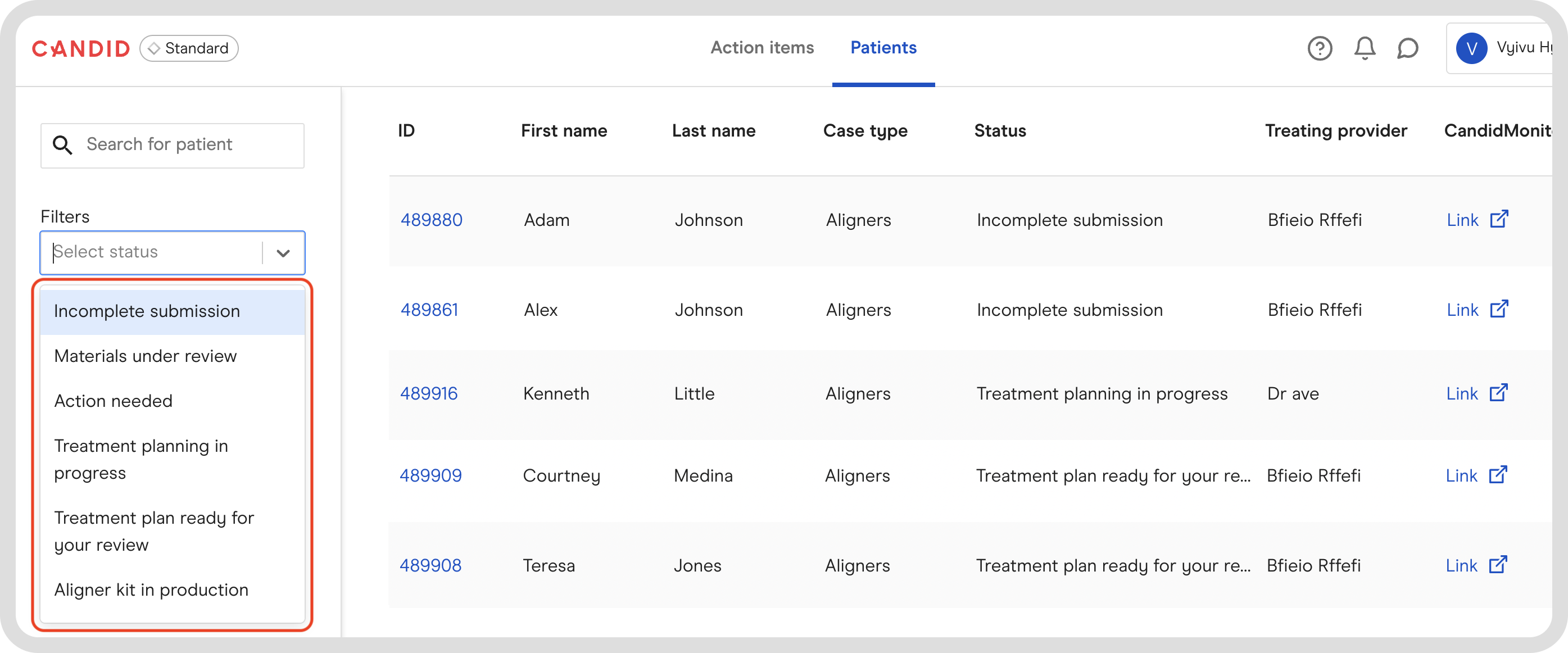Image resolution: width=1568 pixels, height=653 pixels.
Task: Click Kenneth Little's external link icon
Action: click(1498, 393)
